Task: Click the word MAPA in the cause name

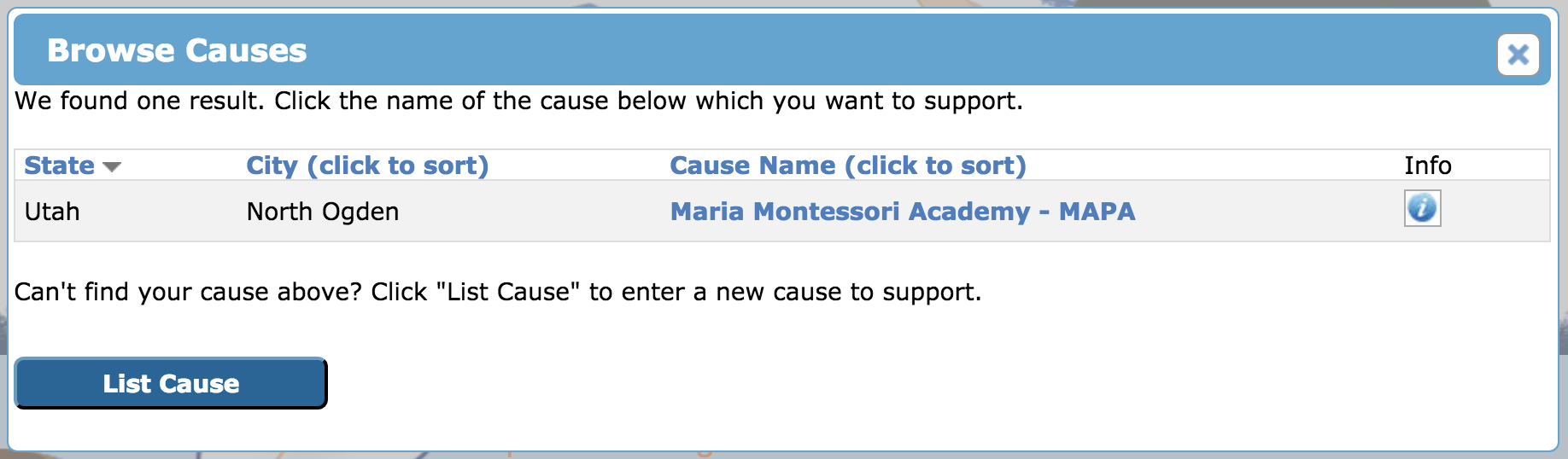Action: coord(1097,212)
